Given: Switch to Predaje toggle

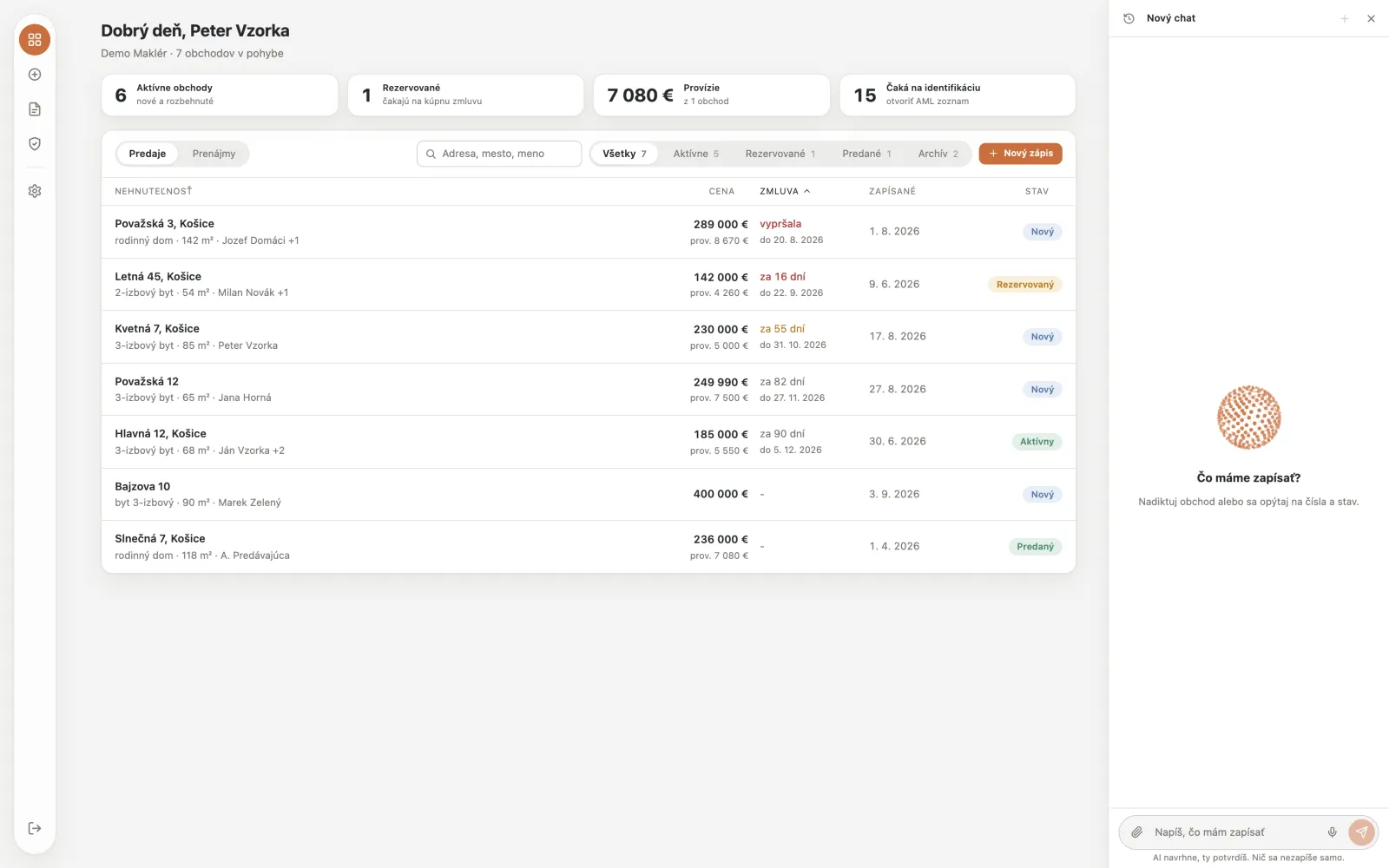Looking at the screenshot, I should pos(148,154).
